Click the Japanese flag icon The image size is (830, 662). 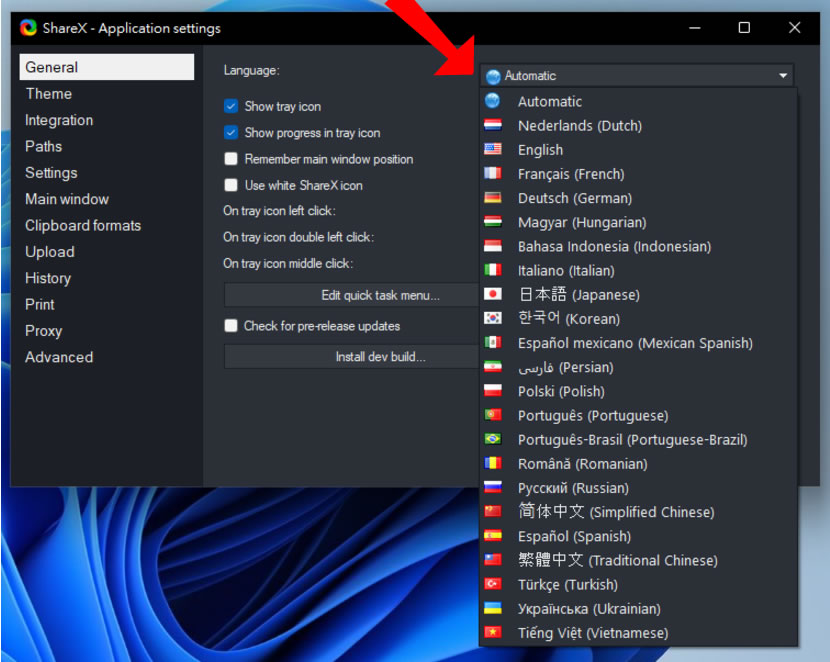[492, 294]
